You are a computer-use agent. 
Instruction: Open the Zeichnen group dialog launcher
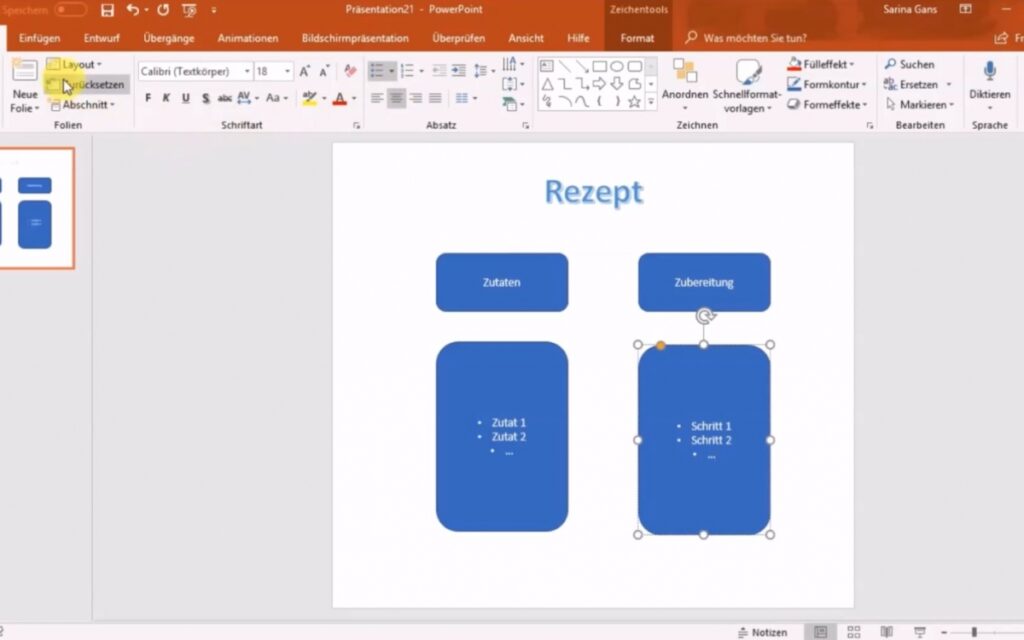870,125
